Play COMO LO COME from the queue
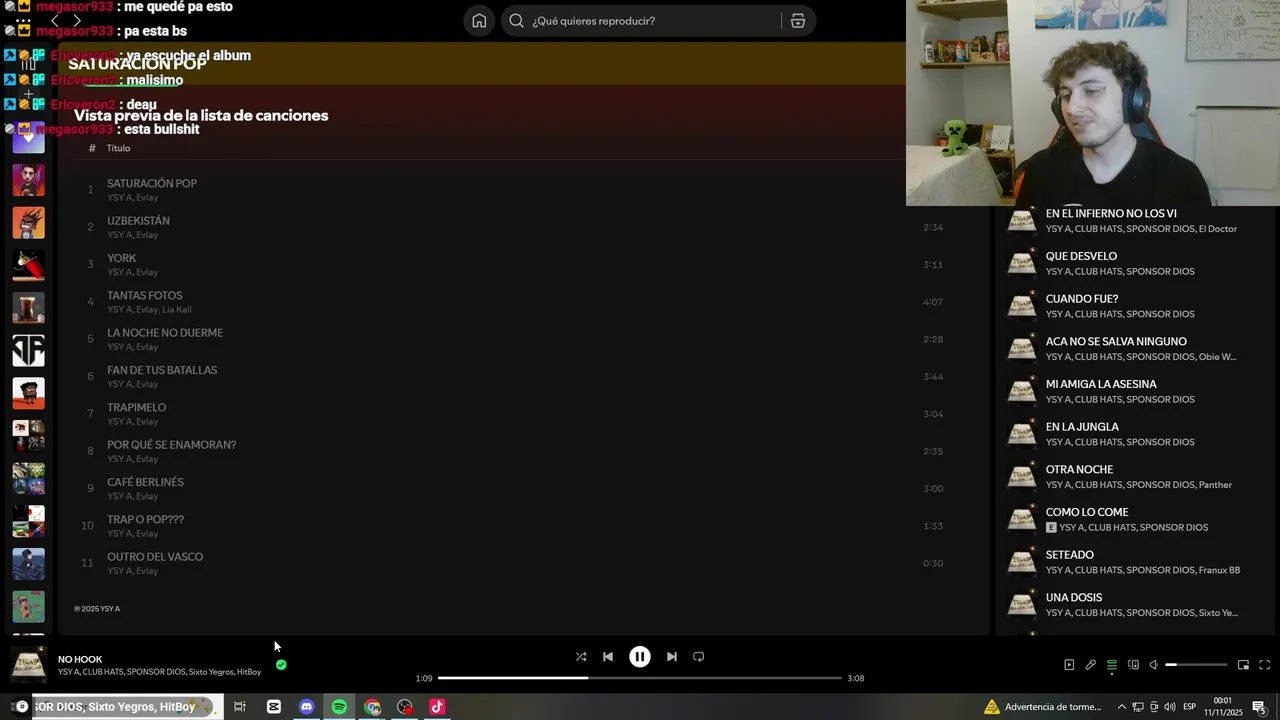This screenshot has width=1280, height=720. coord(1135,519)
